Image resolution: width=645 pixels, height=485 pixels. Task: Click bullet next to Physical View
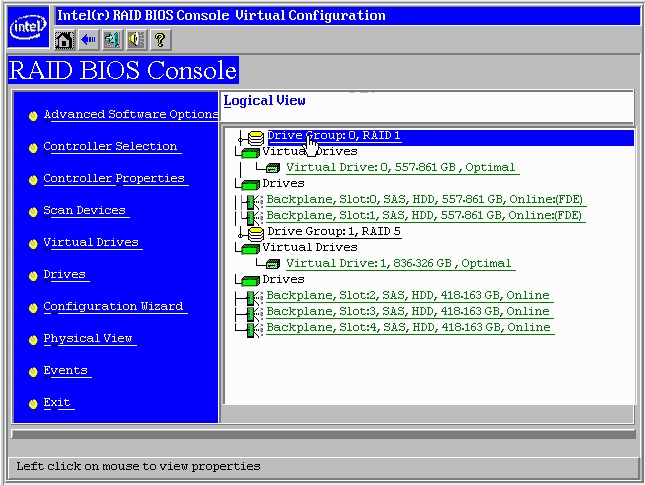[x=33, y=340]
